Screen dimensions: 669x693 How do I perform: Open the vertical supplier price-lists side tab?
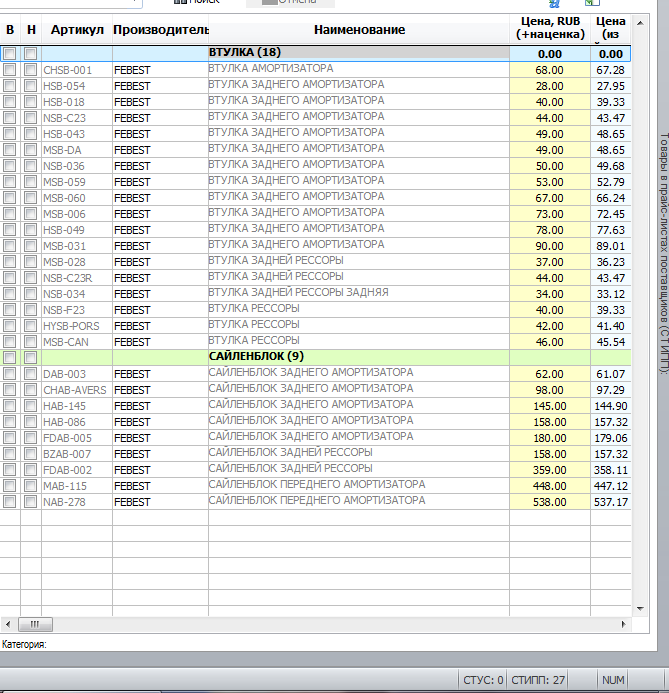pos(663,253)
